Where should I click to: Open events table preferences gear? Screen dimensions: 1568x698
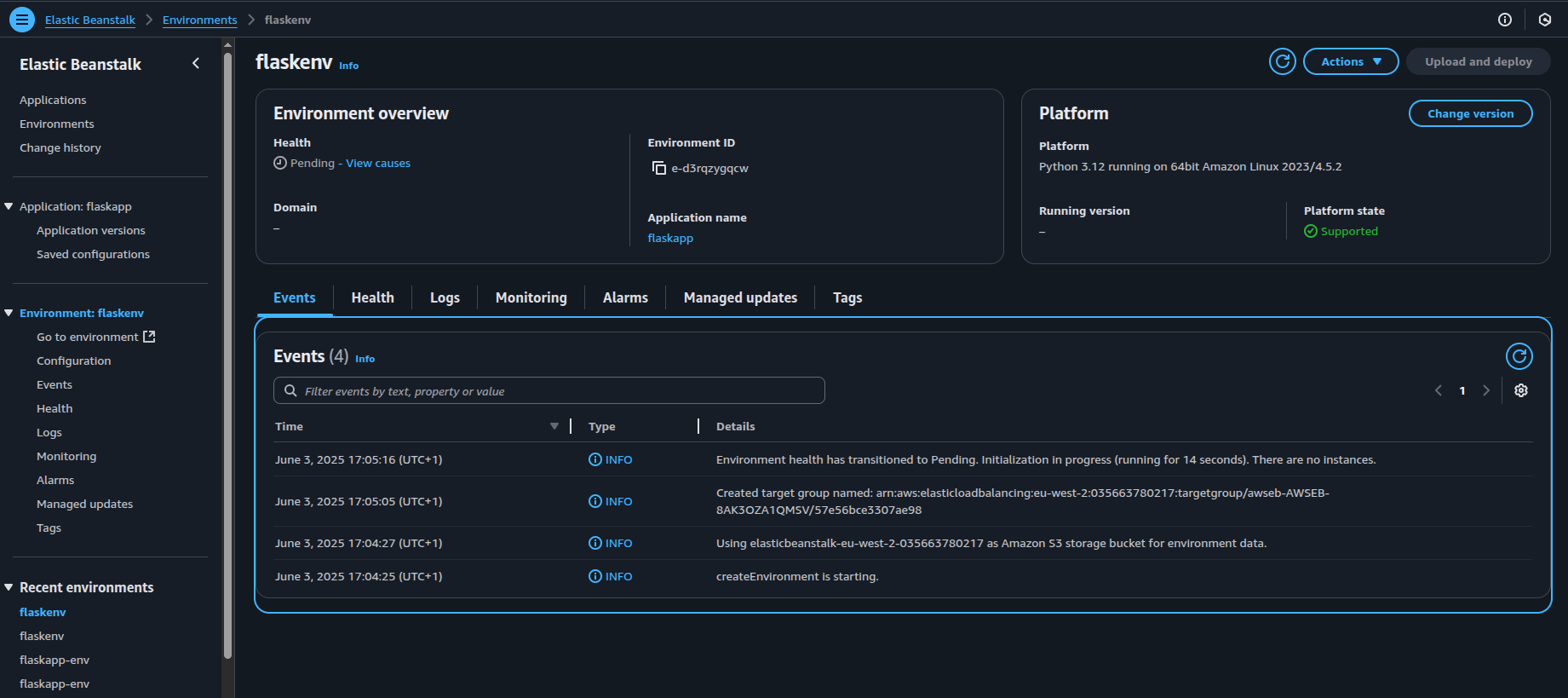click(x=1521, y=390)
